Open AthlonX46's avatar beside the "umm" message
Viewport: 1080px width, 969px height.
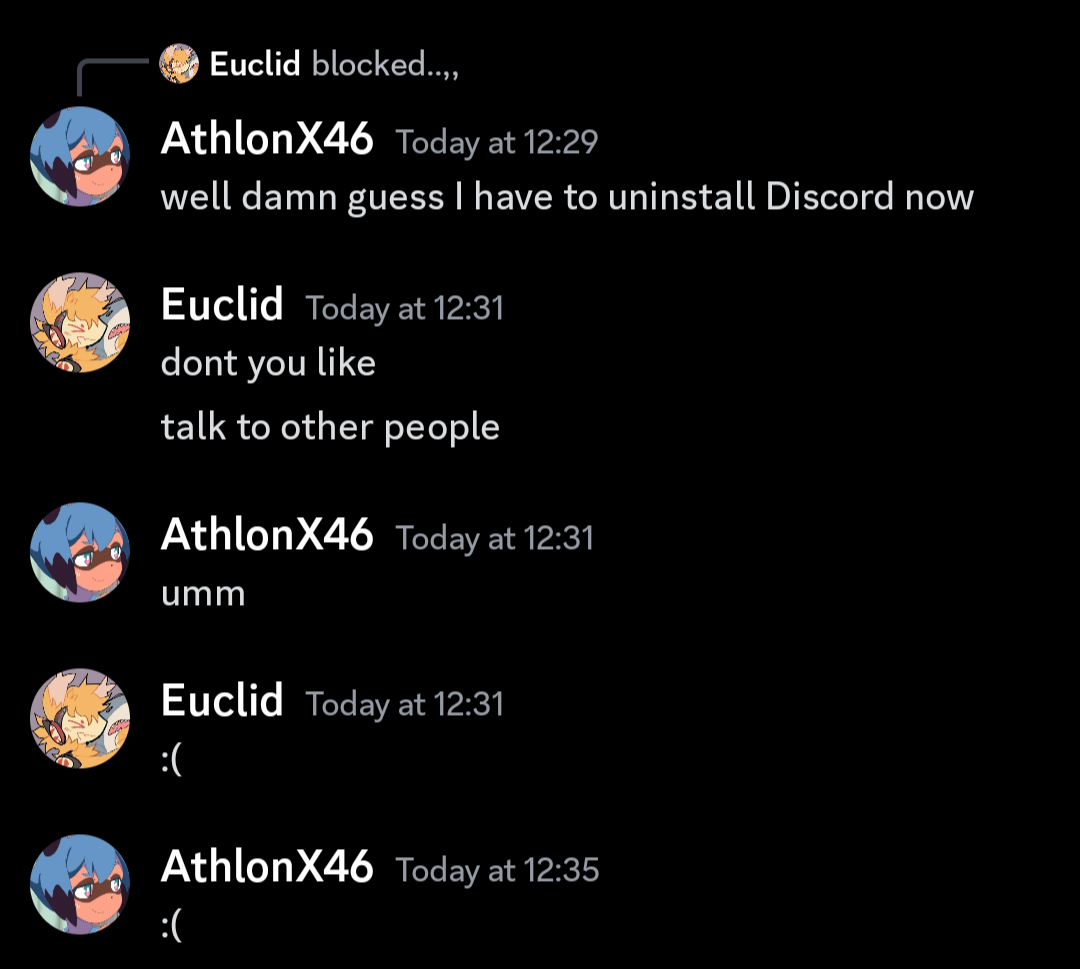tap(80, 552)
